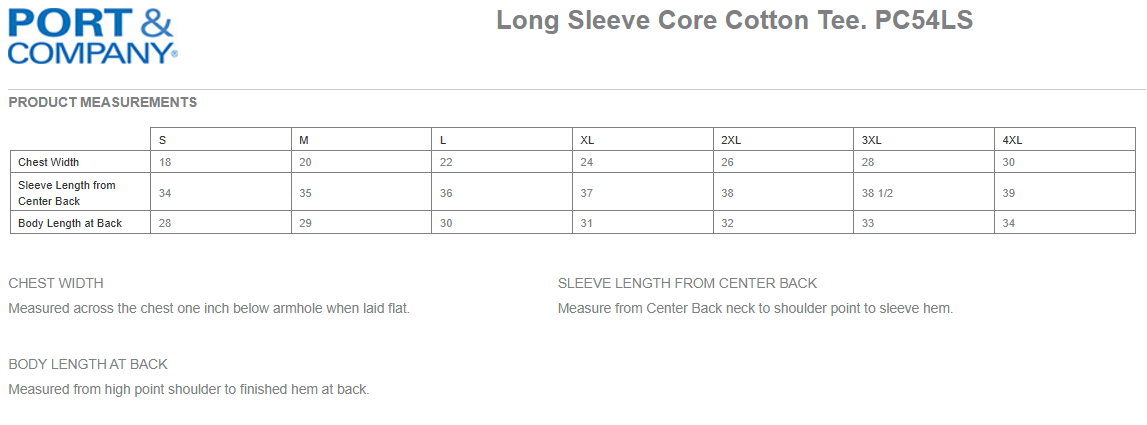Select the chest width value 24
The height and width of the screenshot is (425, 1147).
coord(587,162)
